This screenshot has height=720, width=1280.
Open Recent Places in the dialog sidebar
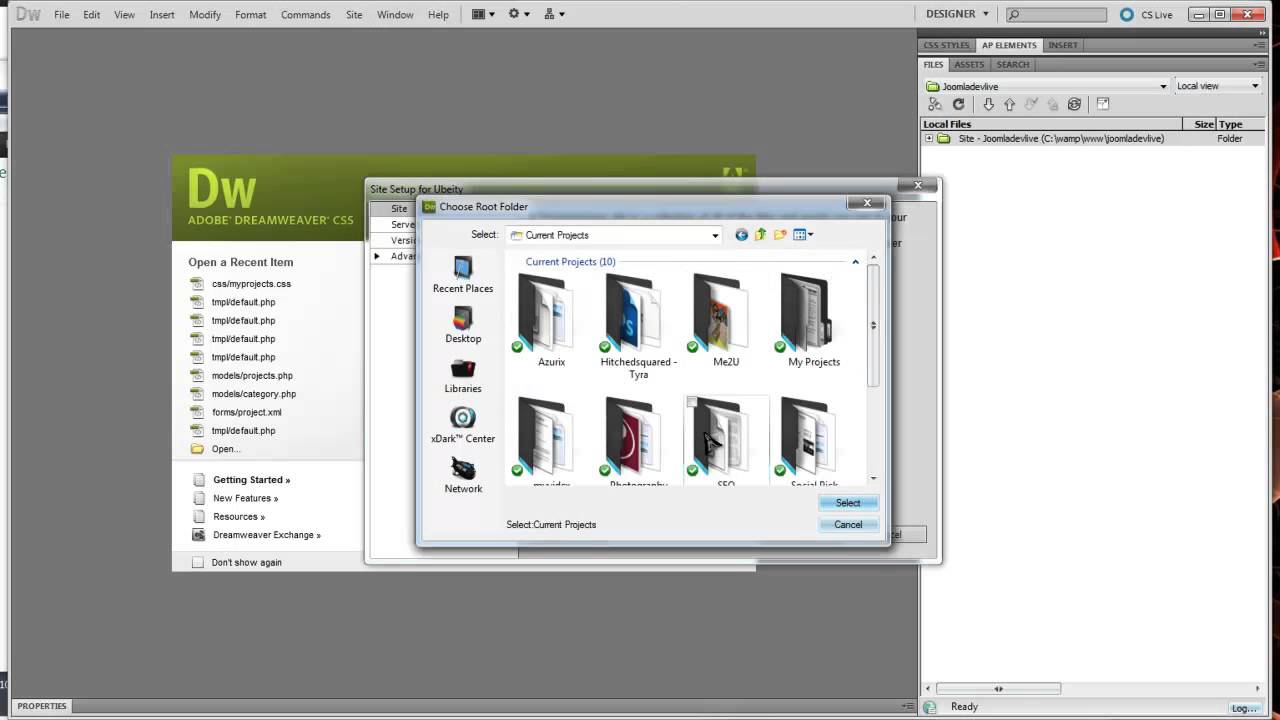463,275
